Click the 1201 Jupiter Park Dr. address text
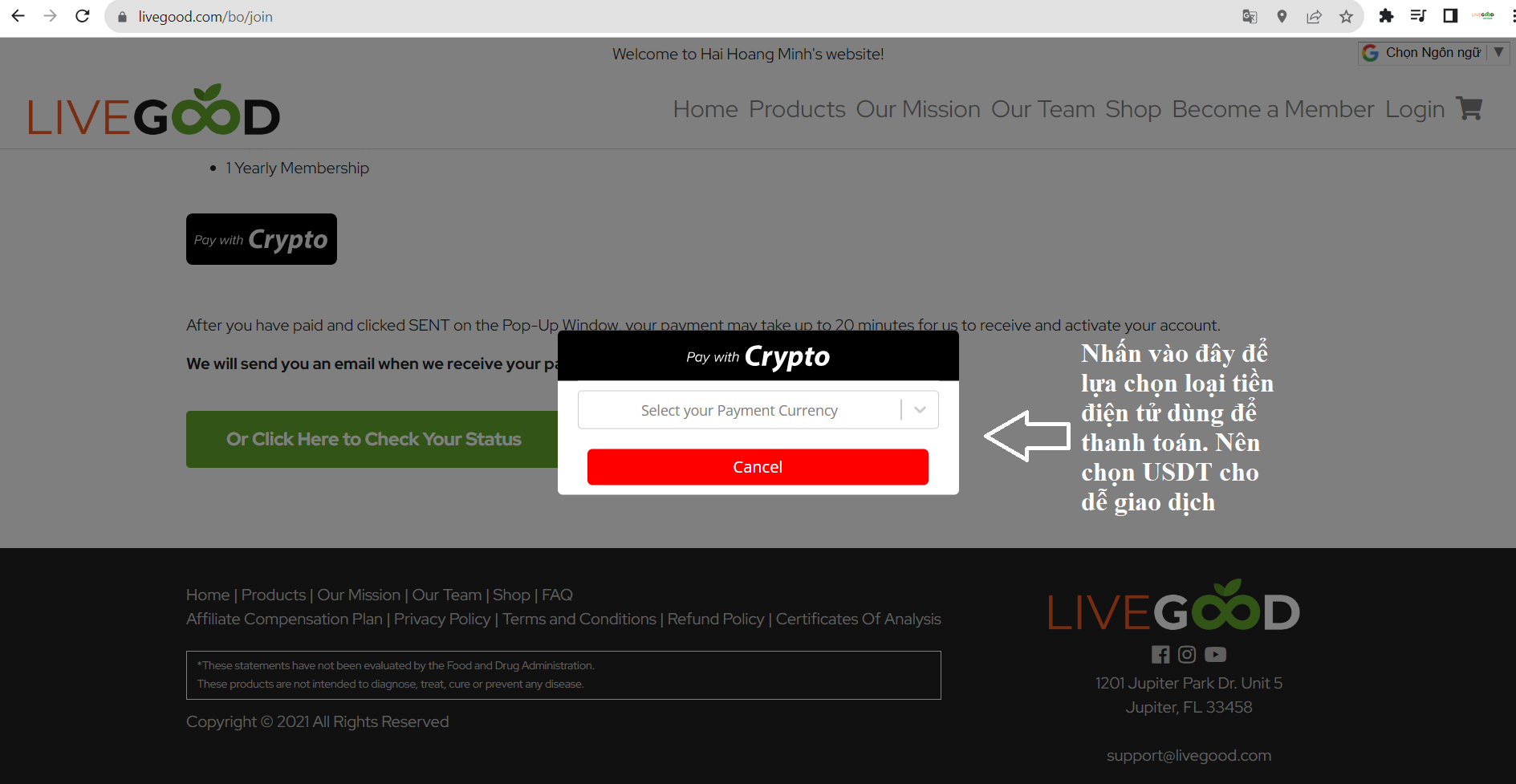Viewport: 1516px width, 784px height. 1189,683
